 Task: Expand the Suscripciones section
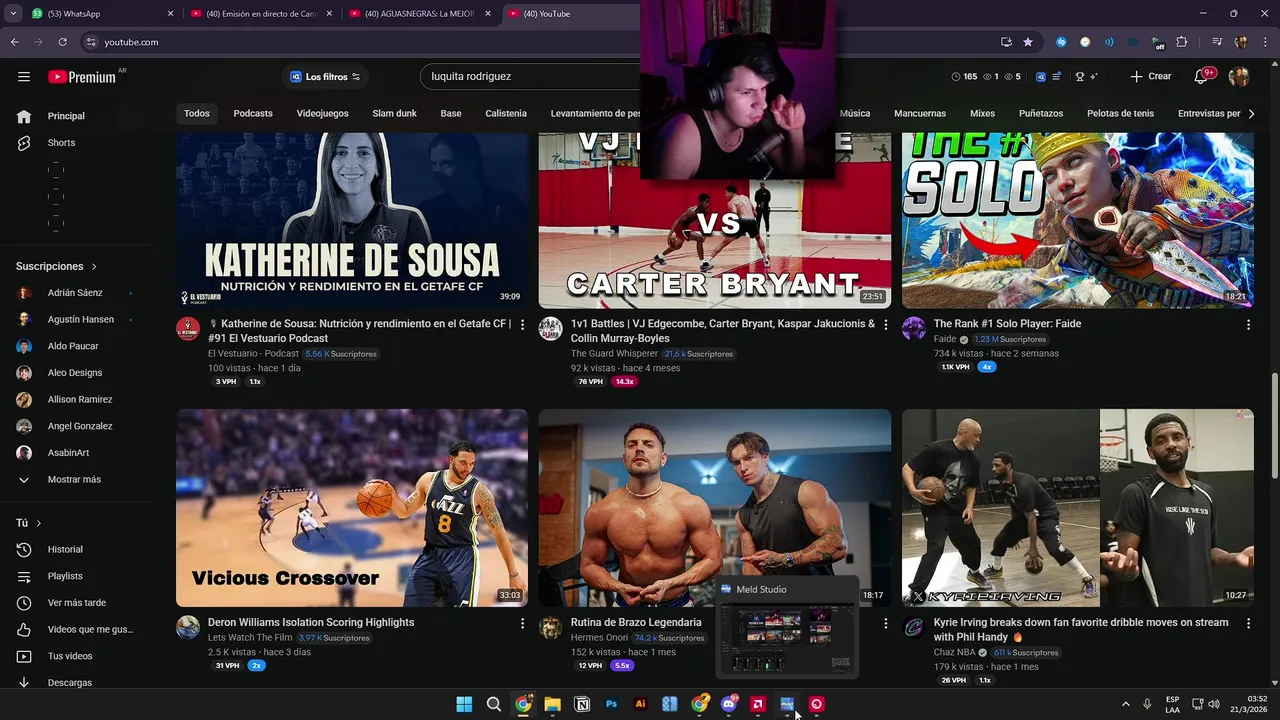coord(56,267)
